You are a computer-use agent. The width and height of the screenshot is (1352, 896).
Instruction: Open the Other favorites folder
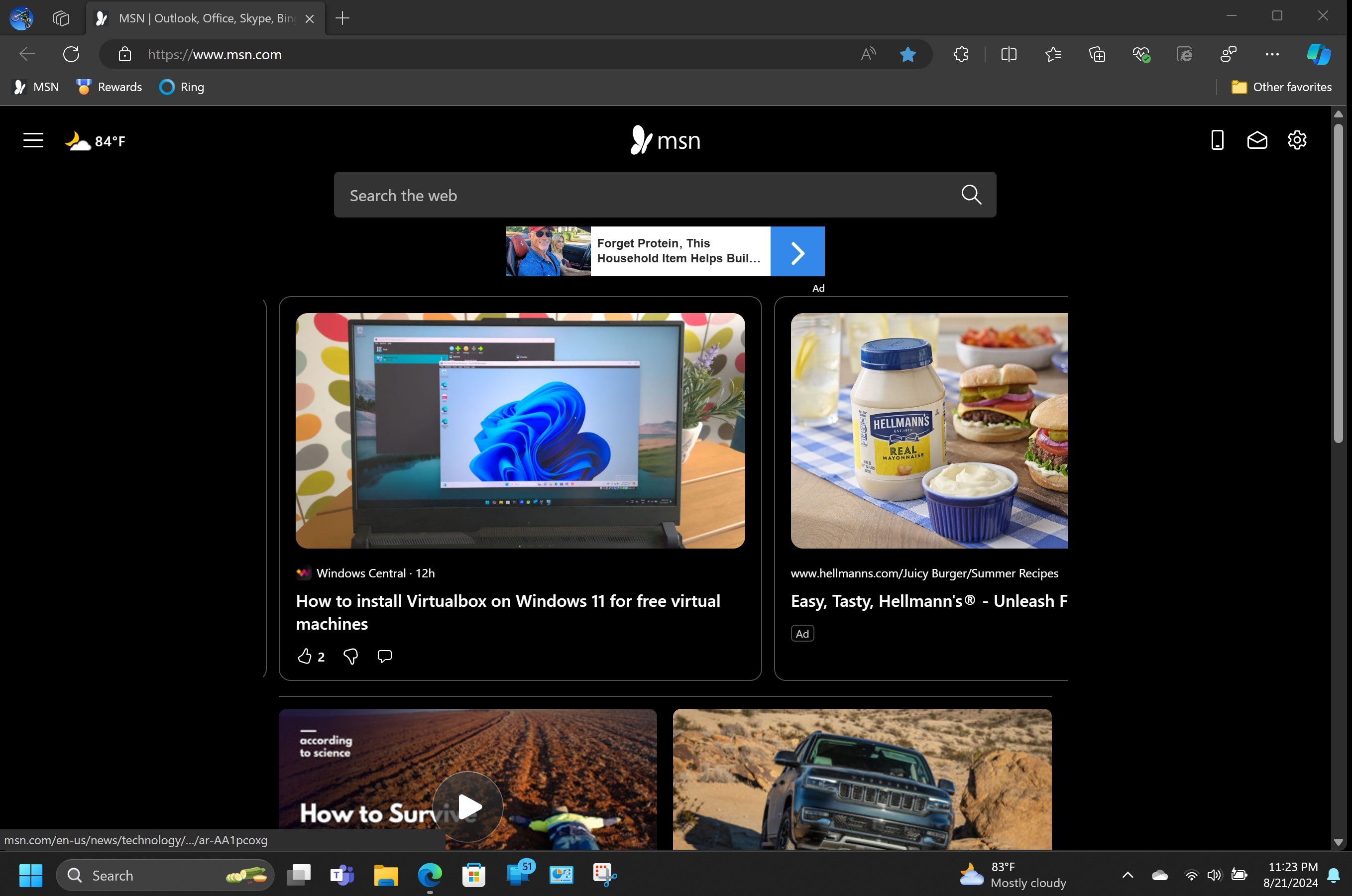1282,87
